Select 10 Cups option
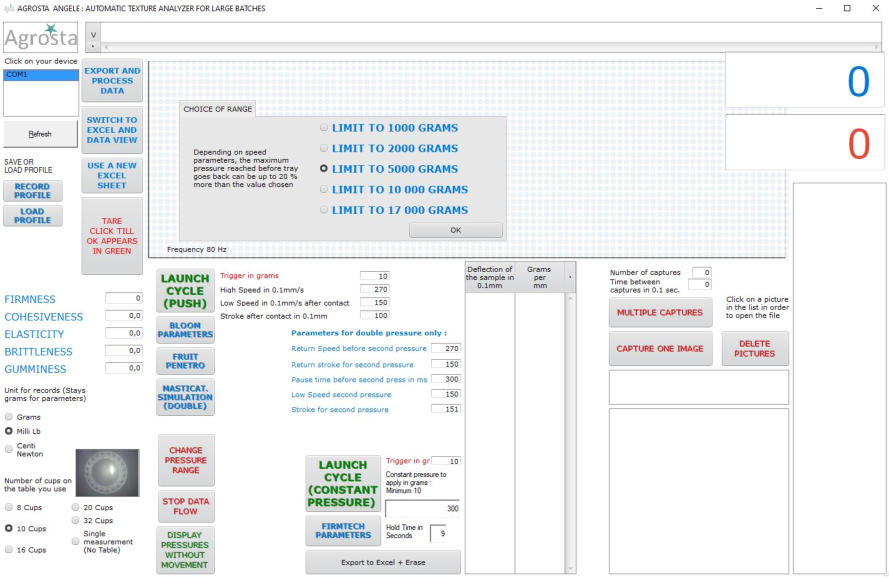 [x=9, y=528]
